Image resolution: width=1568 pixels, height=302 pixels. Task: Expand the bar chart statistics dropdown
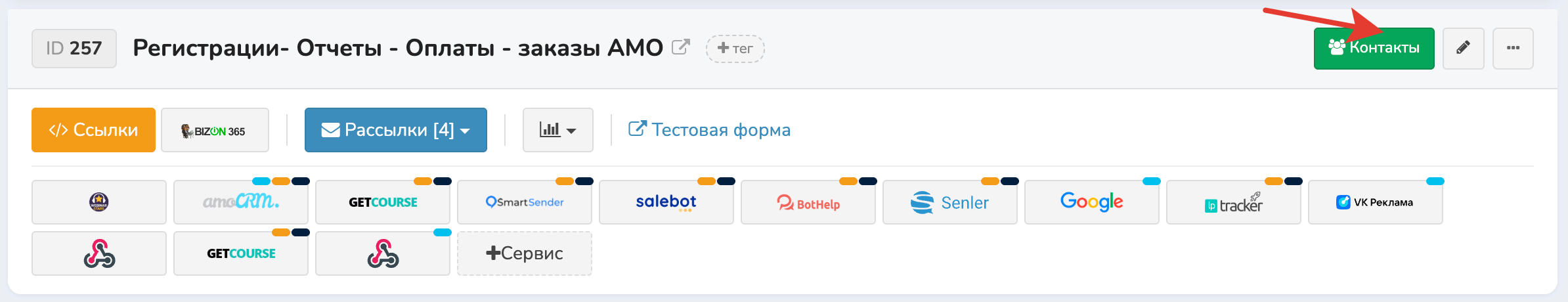[x=558, y=130]
